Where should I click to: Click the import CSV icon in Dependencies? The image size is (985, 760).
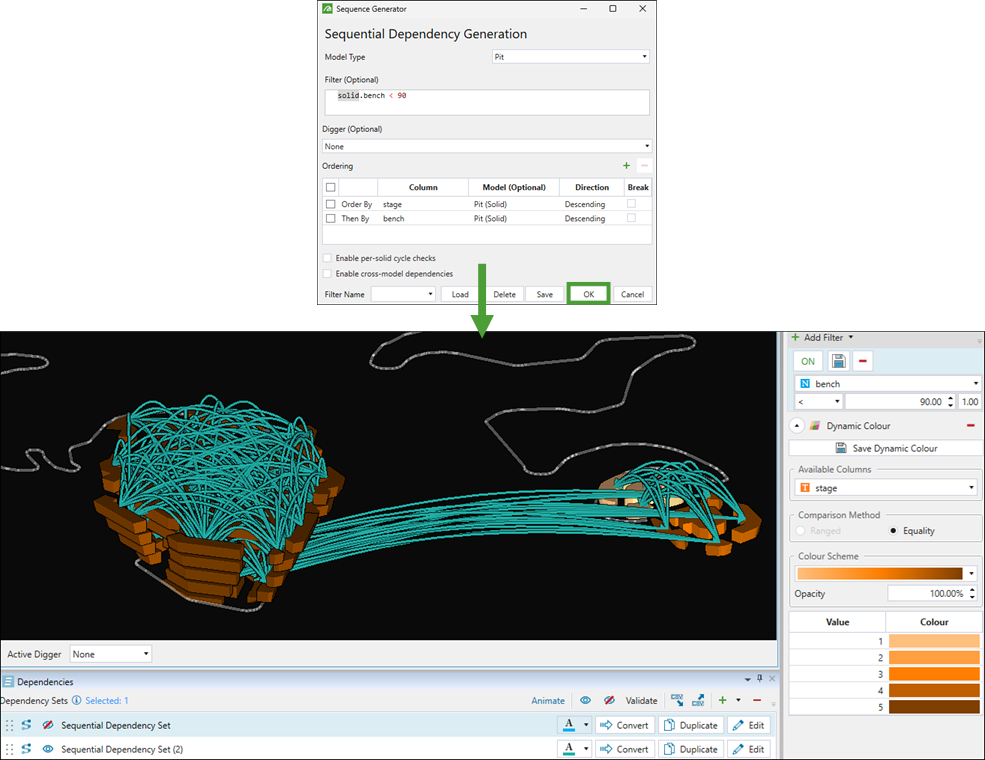pos(677,701)
